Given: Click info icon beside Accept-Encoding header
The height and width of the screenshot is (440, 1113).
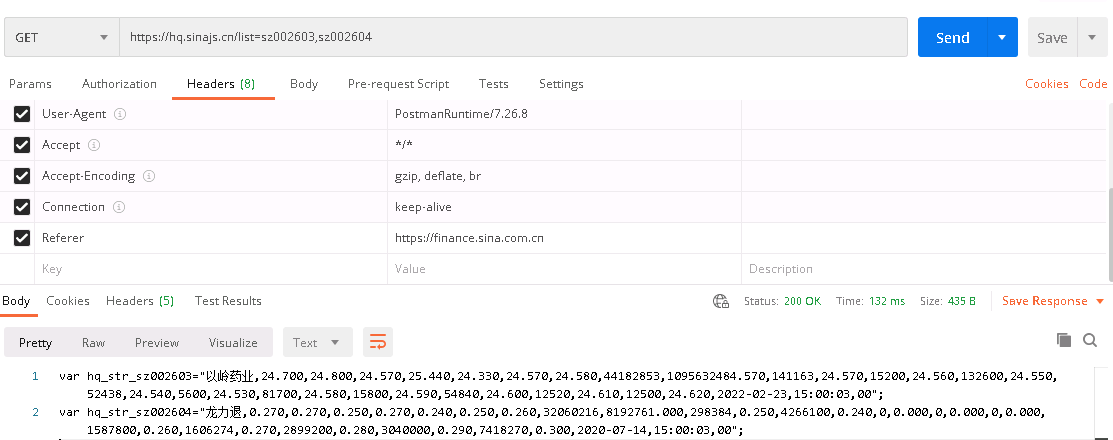Looking at the screenshot, I should [149, 176].
